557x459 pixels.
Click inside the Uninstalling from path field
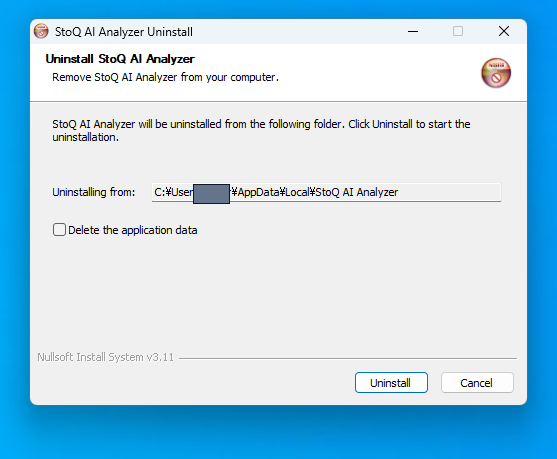point(326,192)
